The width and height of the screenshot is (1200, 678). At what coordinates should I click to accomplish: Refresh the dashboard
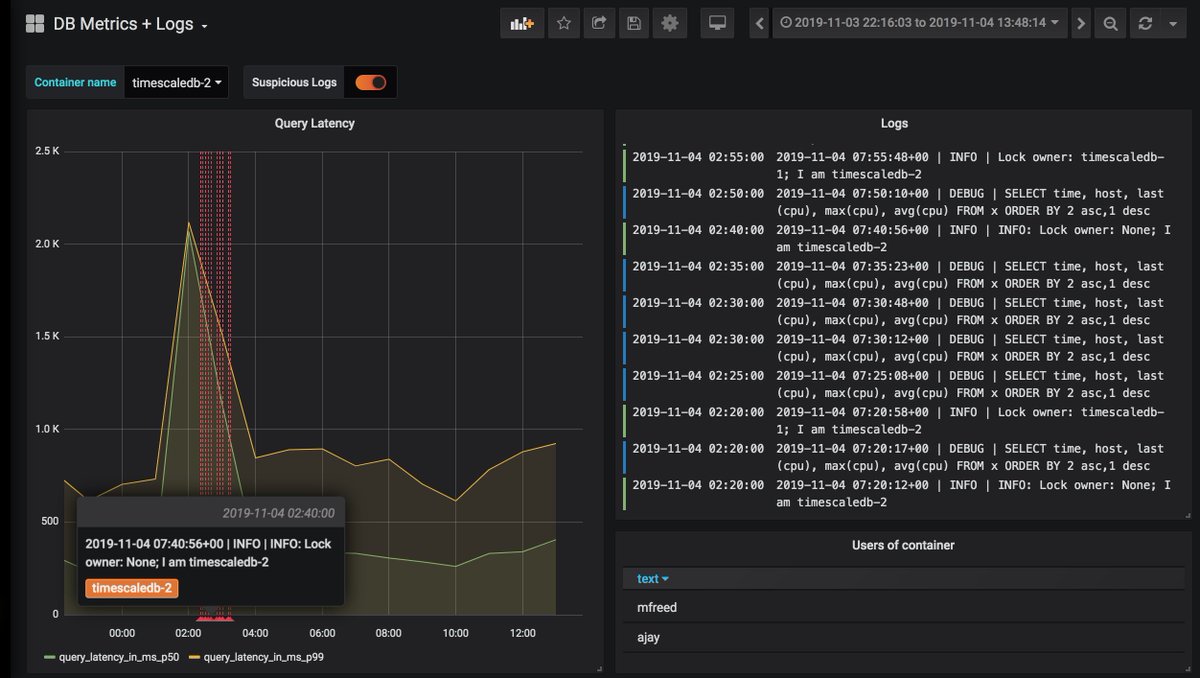click(1145, 23)
